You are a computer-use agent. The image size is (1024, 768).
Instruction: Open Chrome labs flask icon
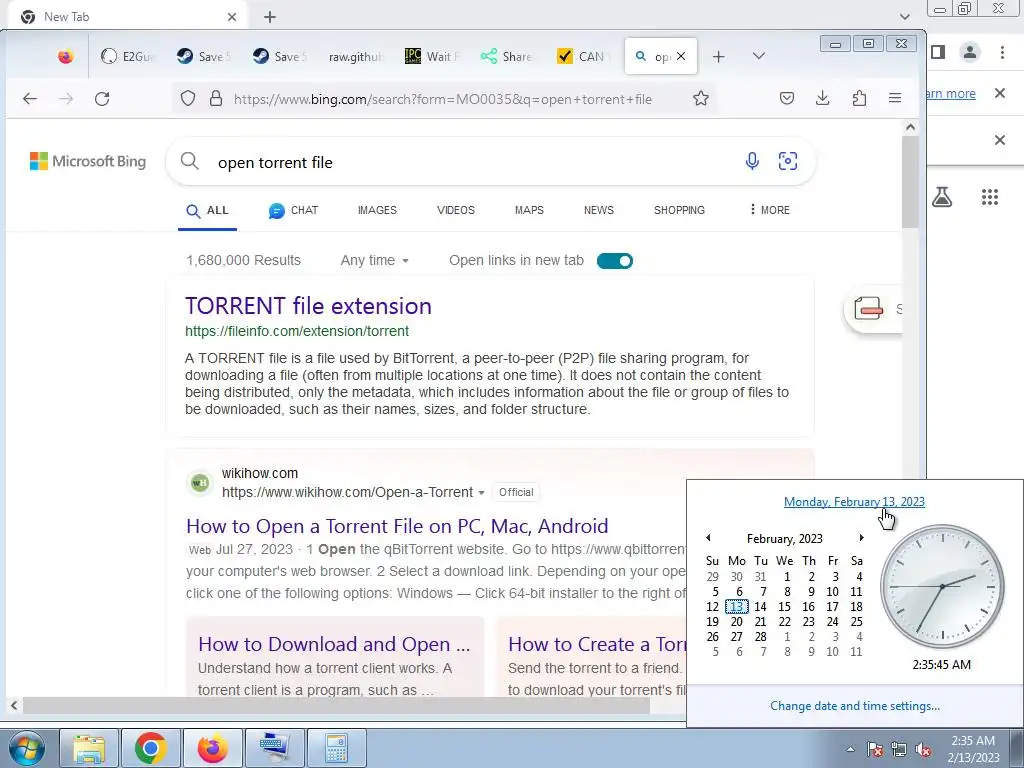tap(942, 197)
